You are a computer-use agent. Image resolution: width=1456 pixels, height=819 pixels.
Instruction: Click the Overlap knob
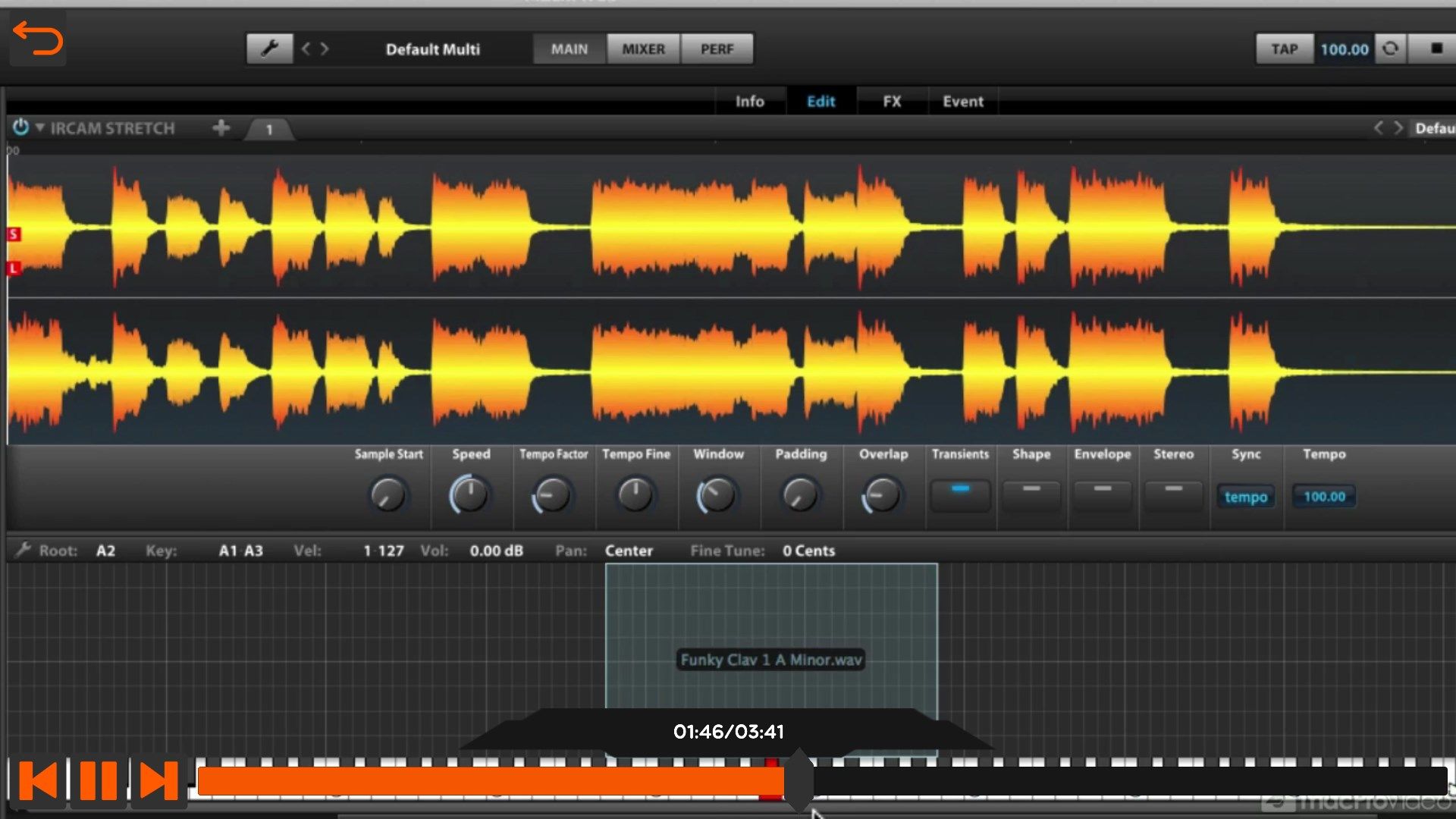click(882, 495)
